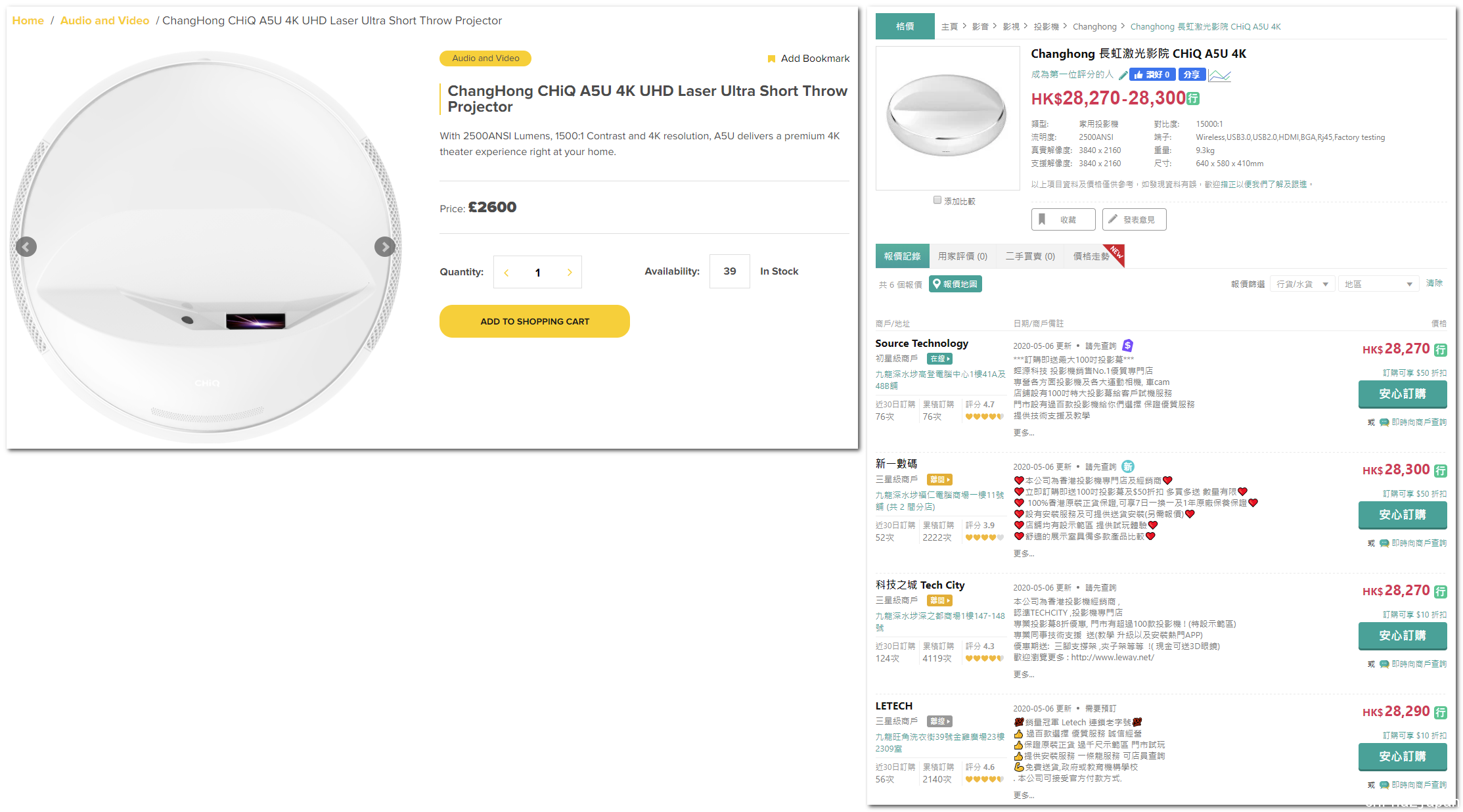Open the quotation map pin button

coord(955,284)
